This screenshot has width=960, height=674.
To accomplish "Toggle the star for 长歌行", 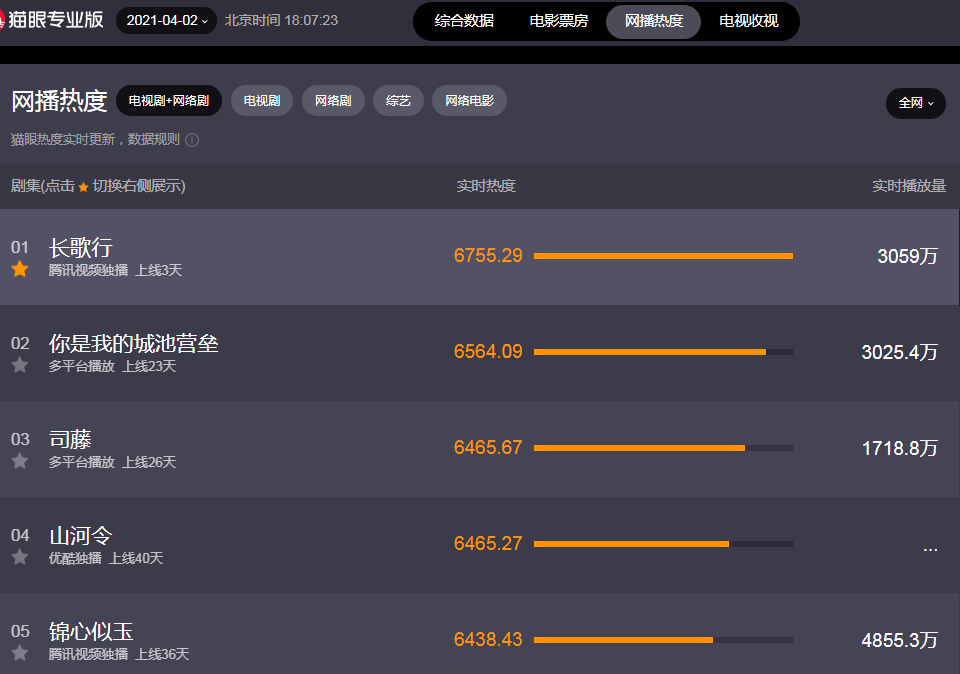I will coord(20,269).
